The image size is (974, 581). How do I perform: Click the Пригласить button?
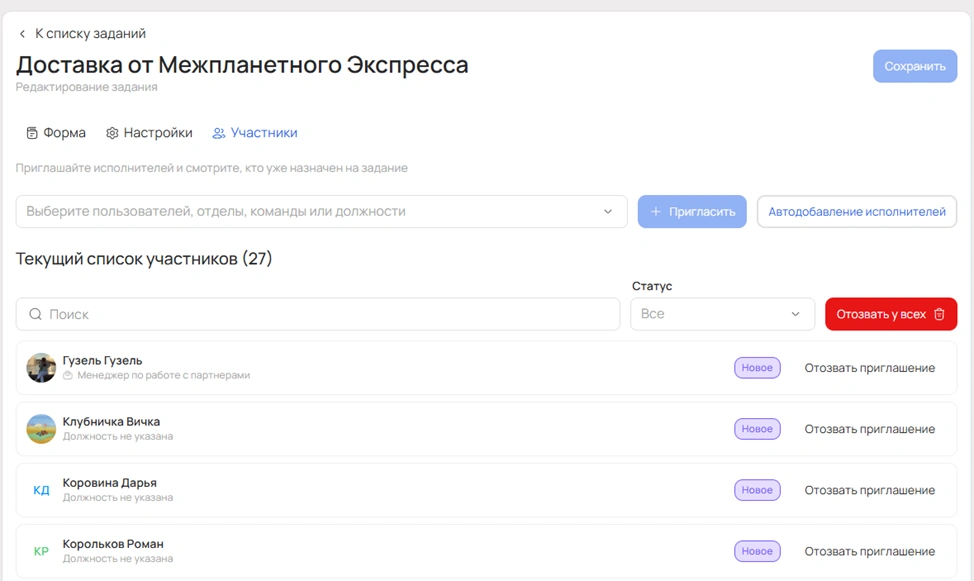tap(692, 212)
